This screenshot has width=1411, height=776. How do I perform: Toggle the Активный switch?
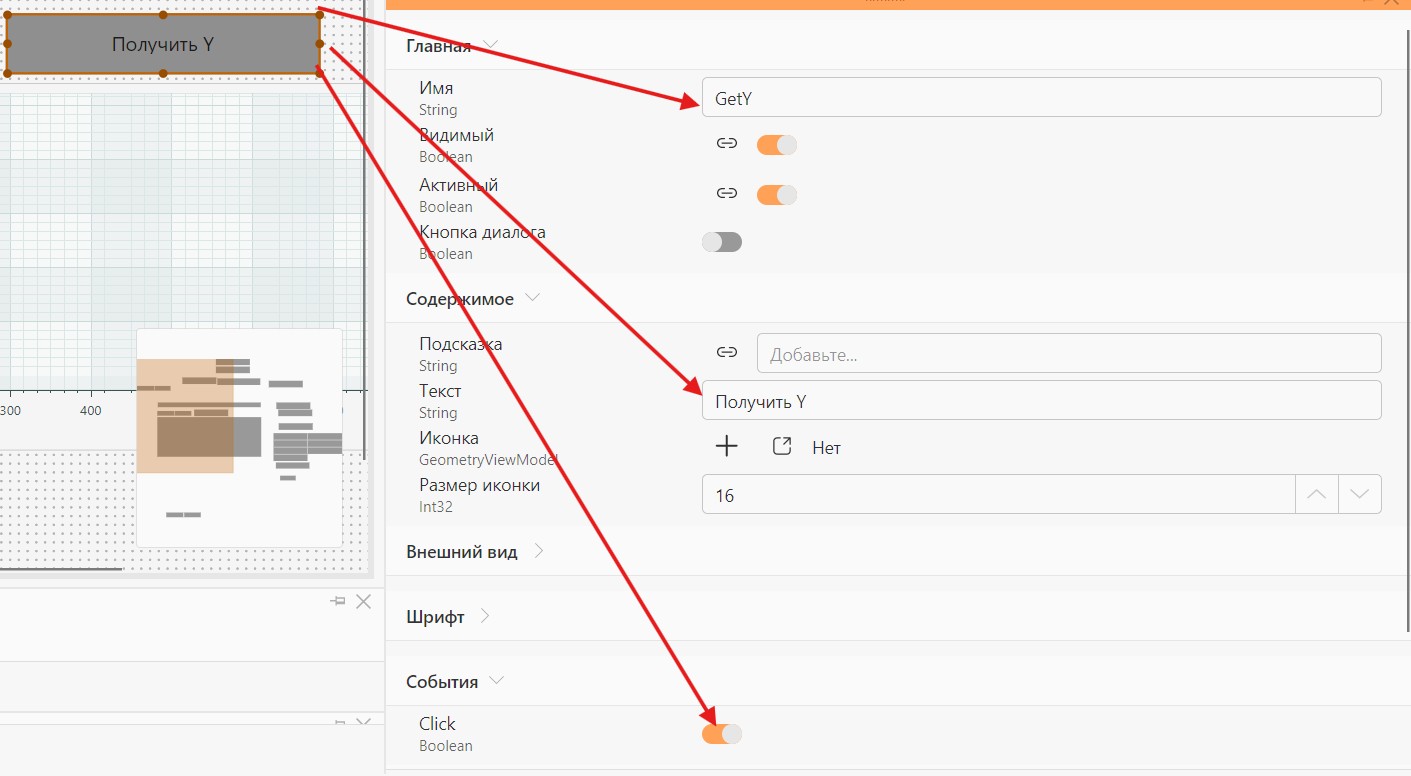(x=777, y=193)
